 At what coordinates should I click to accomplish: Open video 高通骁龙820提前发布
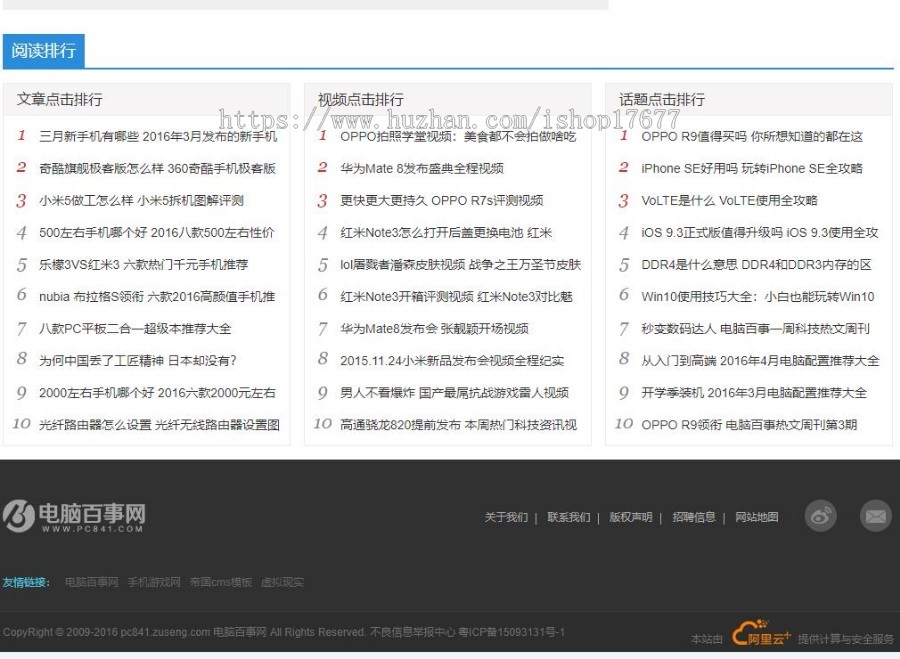point(459,425)
